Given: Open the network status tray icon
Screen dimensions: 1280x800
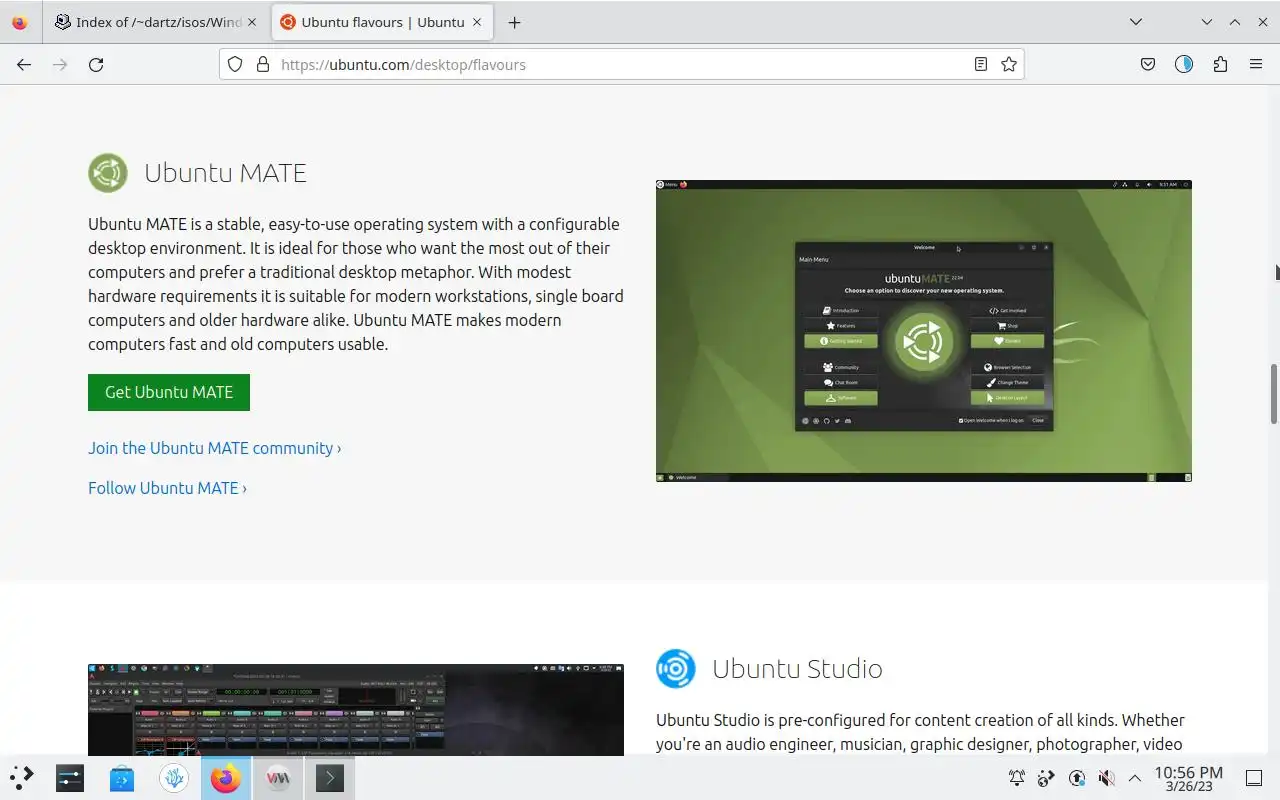Looking at the screenshot, I should pyautogui.click(x=1077, y=777).
